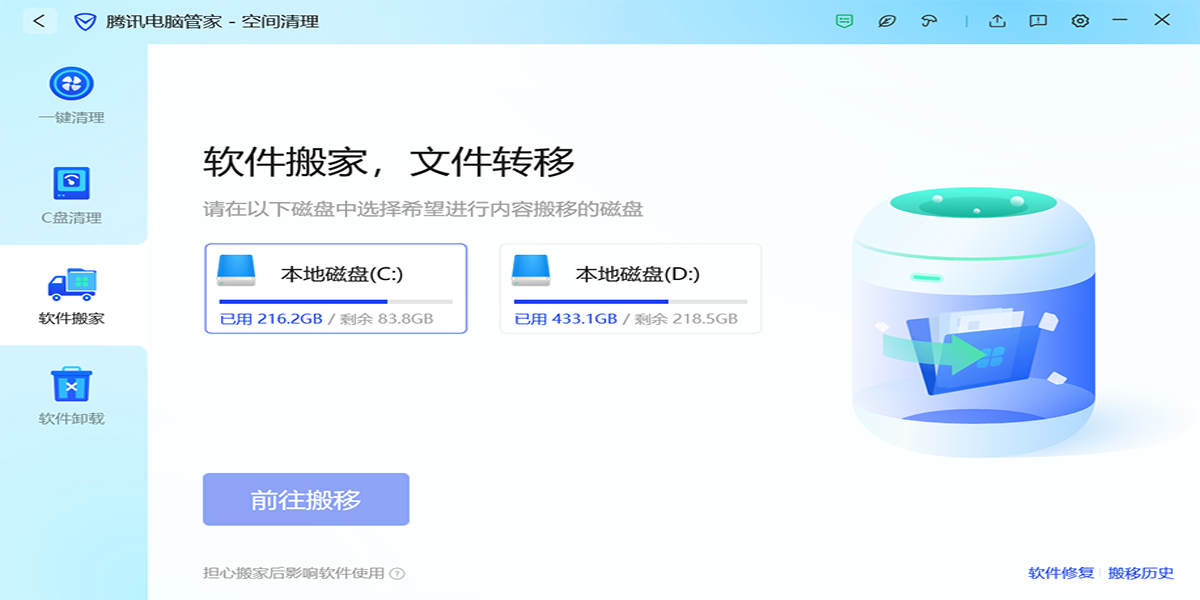Click the 担心搬家后影响软件使用 text

294,573
